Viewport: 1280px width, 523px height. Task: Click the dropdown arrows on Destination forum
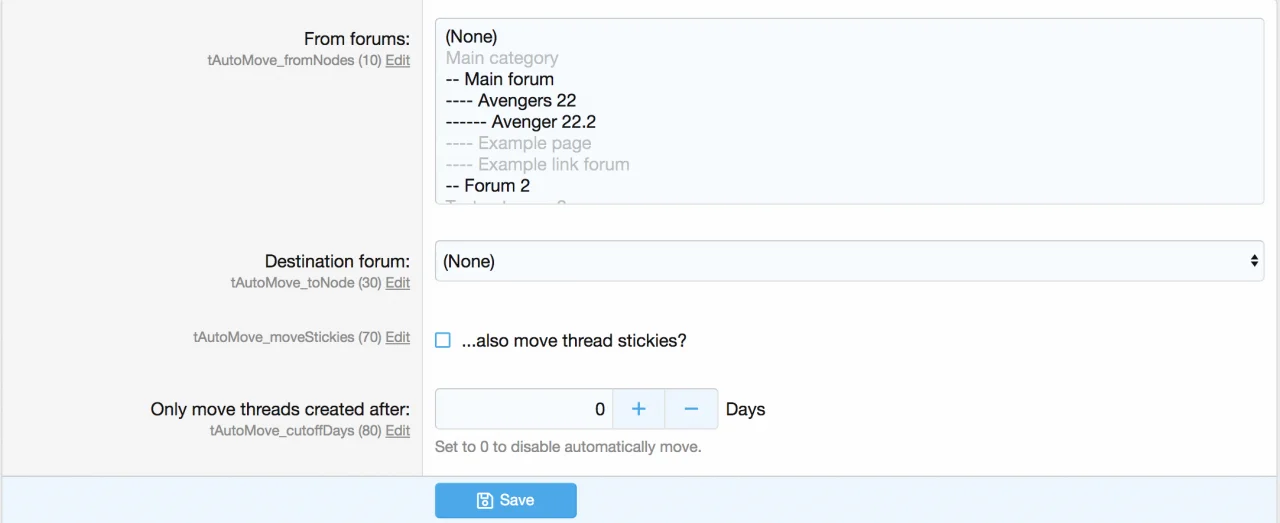[x=1254, y=261]
